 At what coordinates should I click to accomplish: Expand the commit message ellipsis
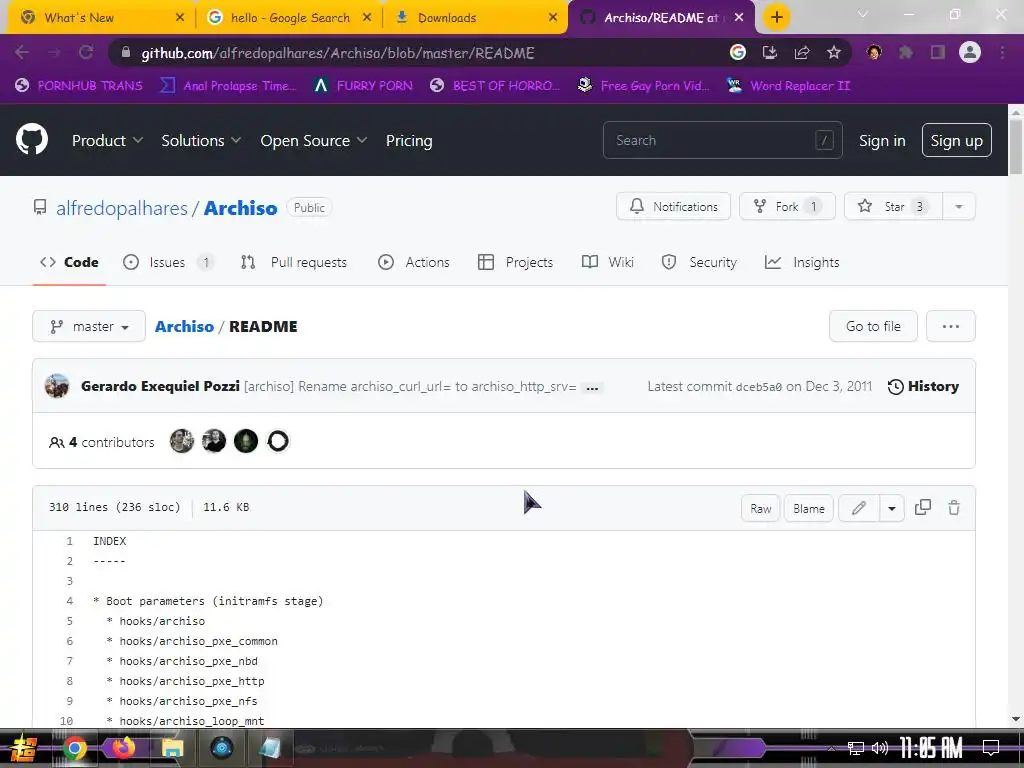592,387
